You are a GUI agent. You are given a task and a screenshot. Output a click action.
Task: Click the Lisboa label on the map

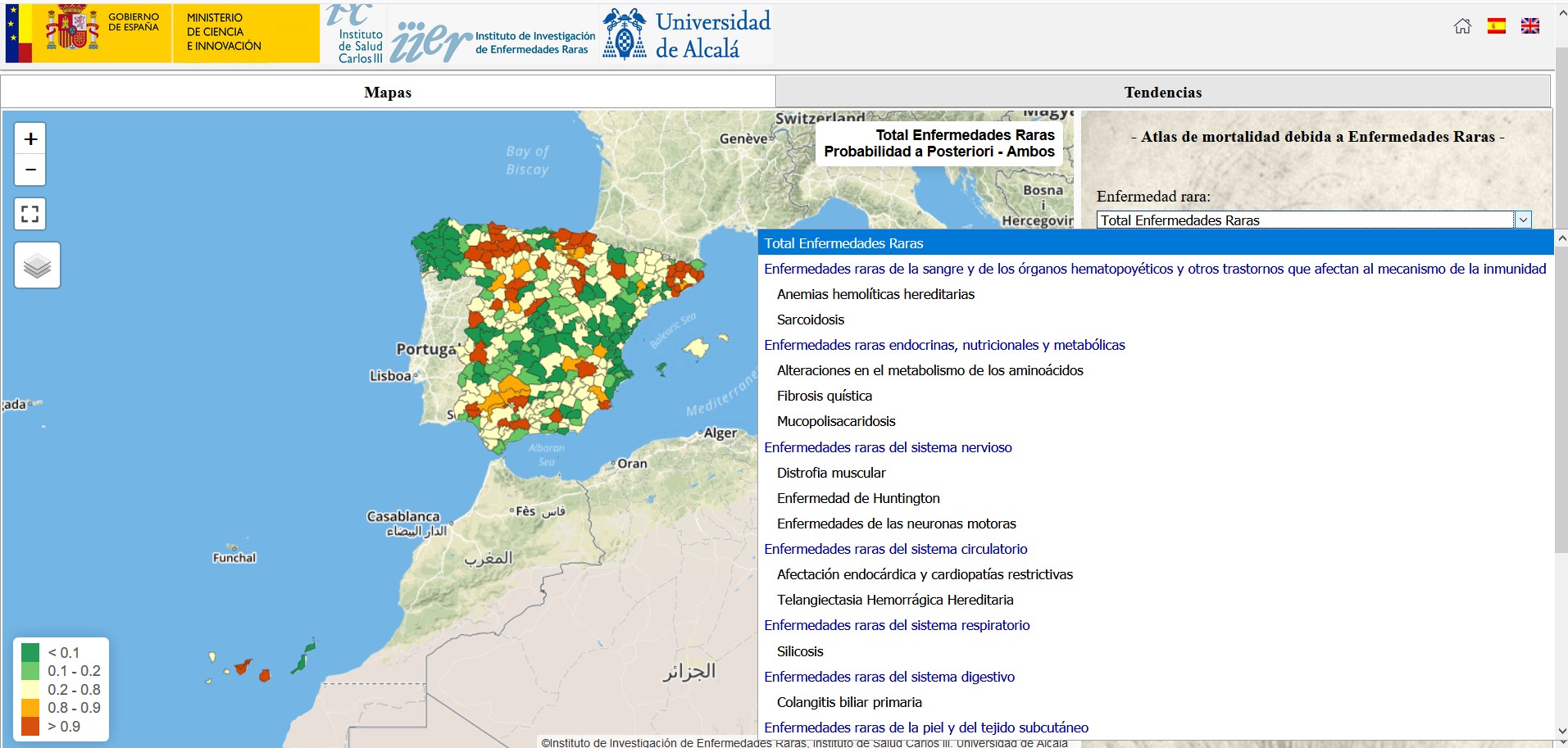(390, 376)
